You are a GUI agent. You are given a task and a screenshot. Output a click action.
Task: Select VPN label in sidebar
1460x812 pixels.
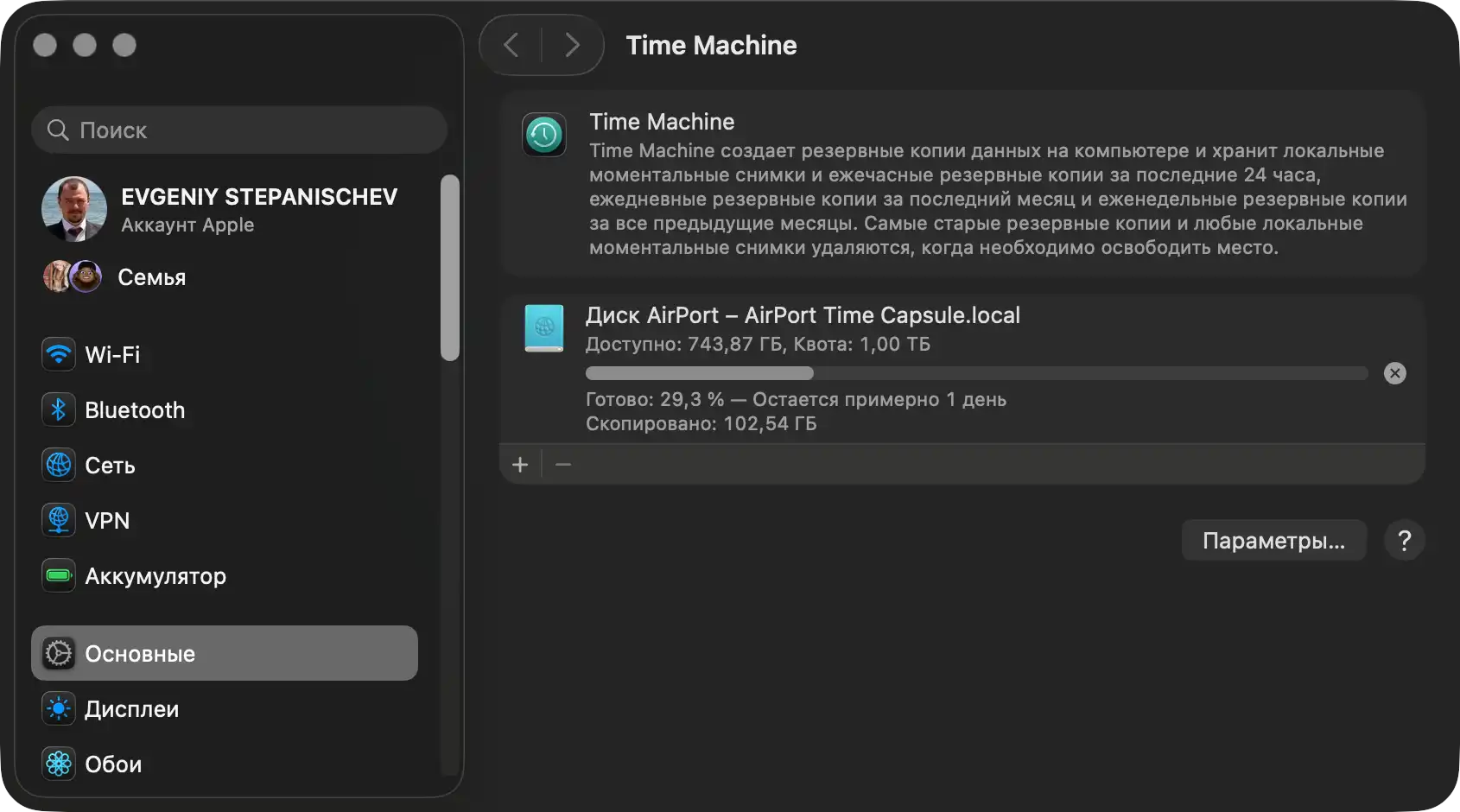pos(107,520)
